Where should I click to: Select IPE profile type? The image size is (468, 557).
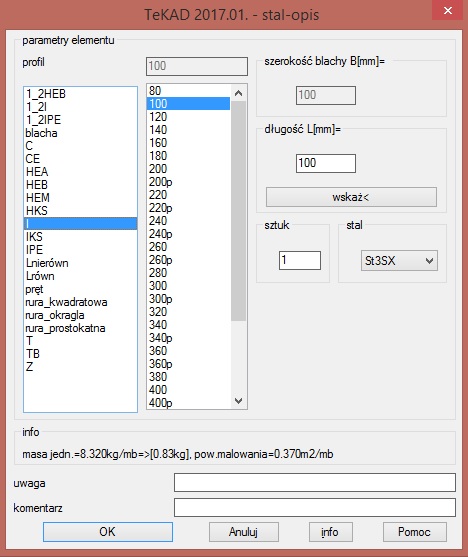pos(80,250)
